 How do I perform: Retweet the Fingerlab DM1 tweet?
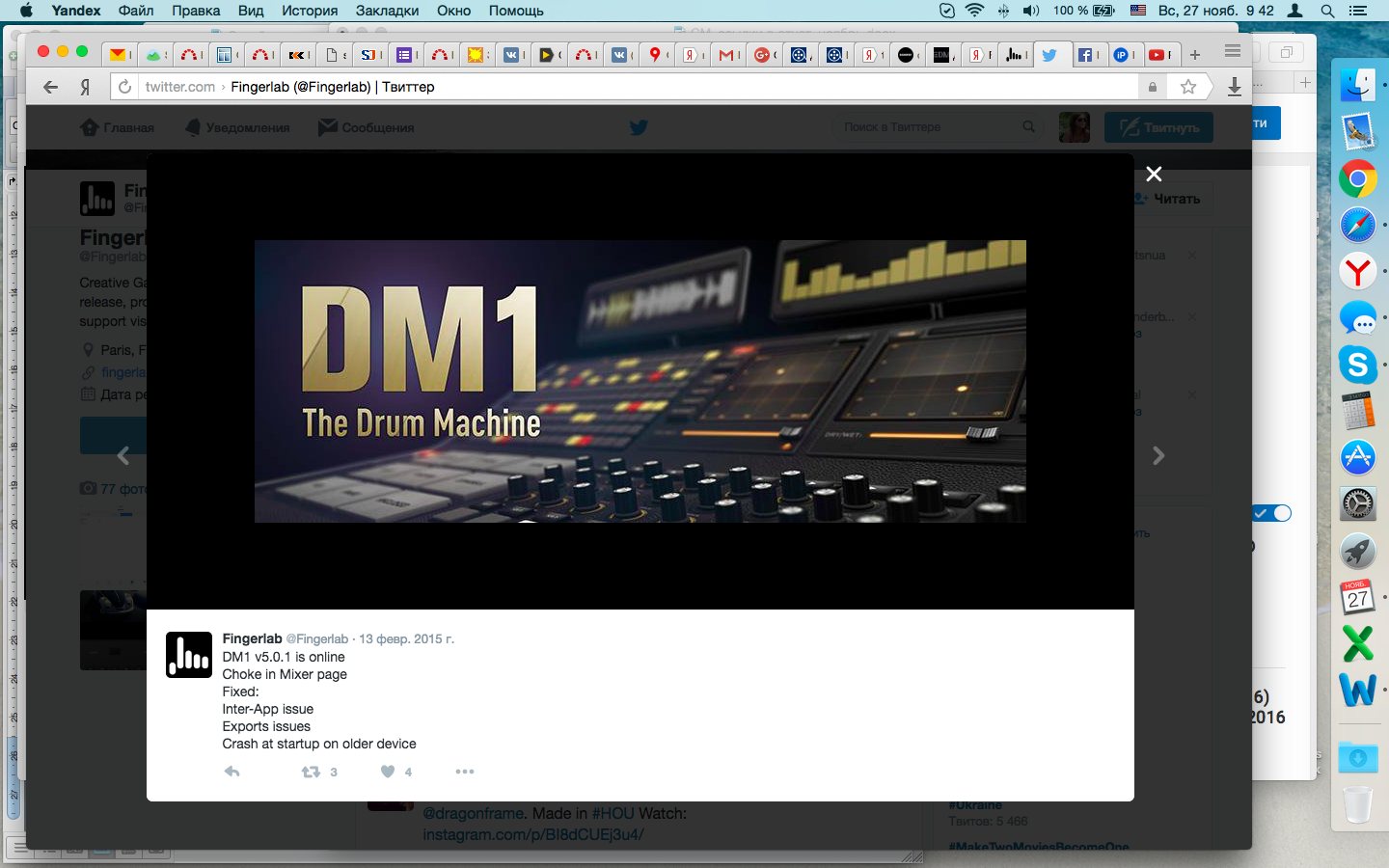[311, 772]
